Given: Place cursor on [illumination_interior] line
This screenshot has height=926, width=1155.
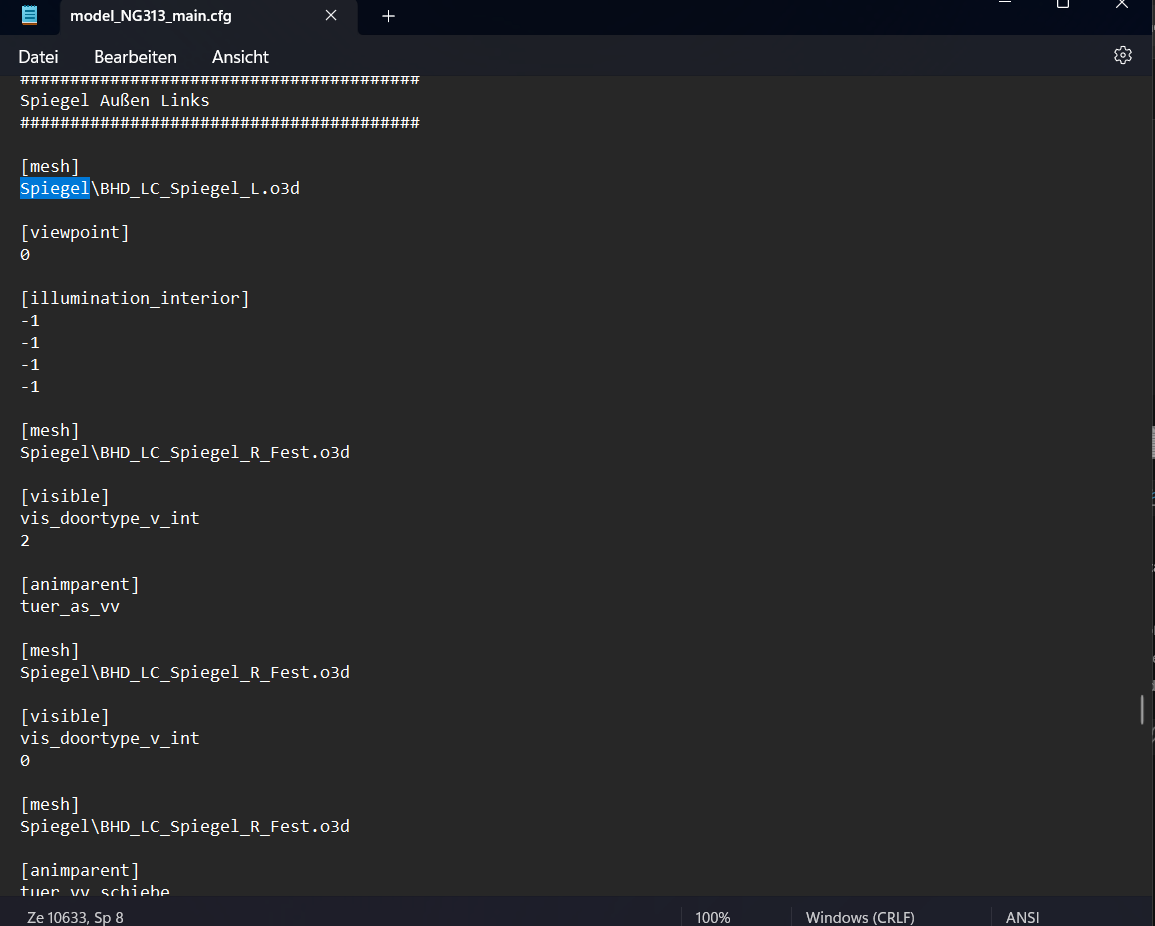Looking at the screenshot, I should coord(135,298).
